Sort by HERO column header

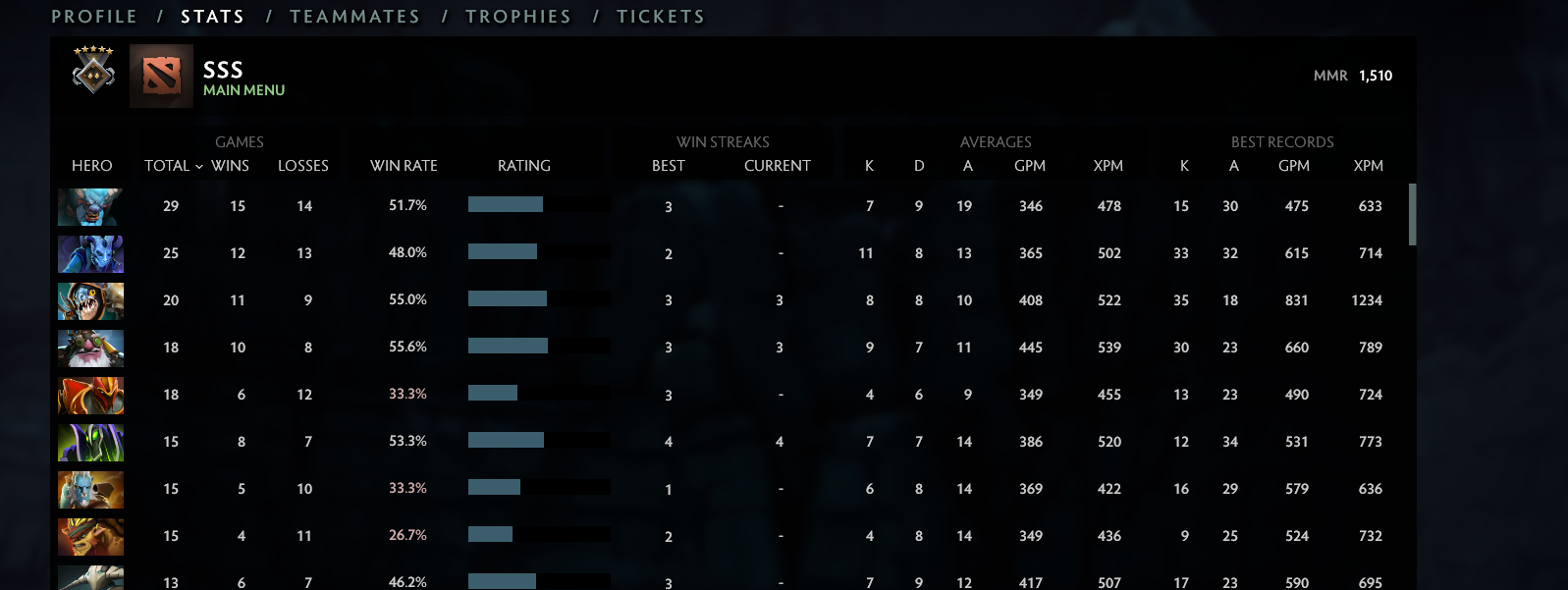click(x=92, y=166)
